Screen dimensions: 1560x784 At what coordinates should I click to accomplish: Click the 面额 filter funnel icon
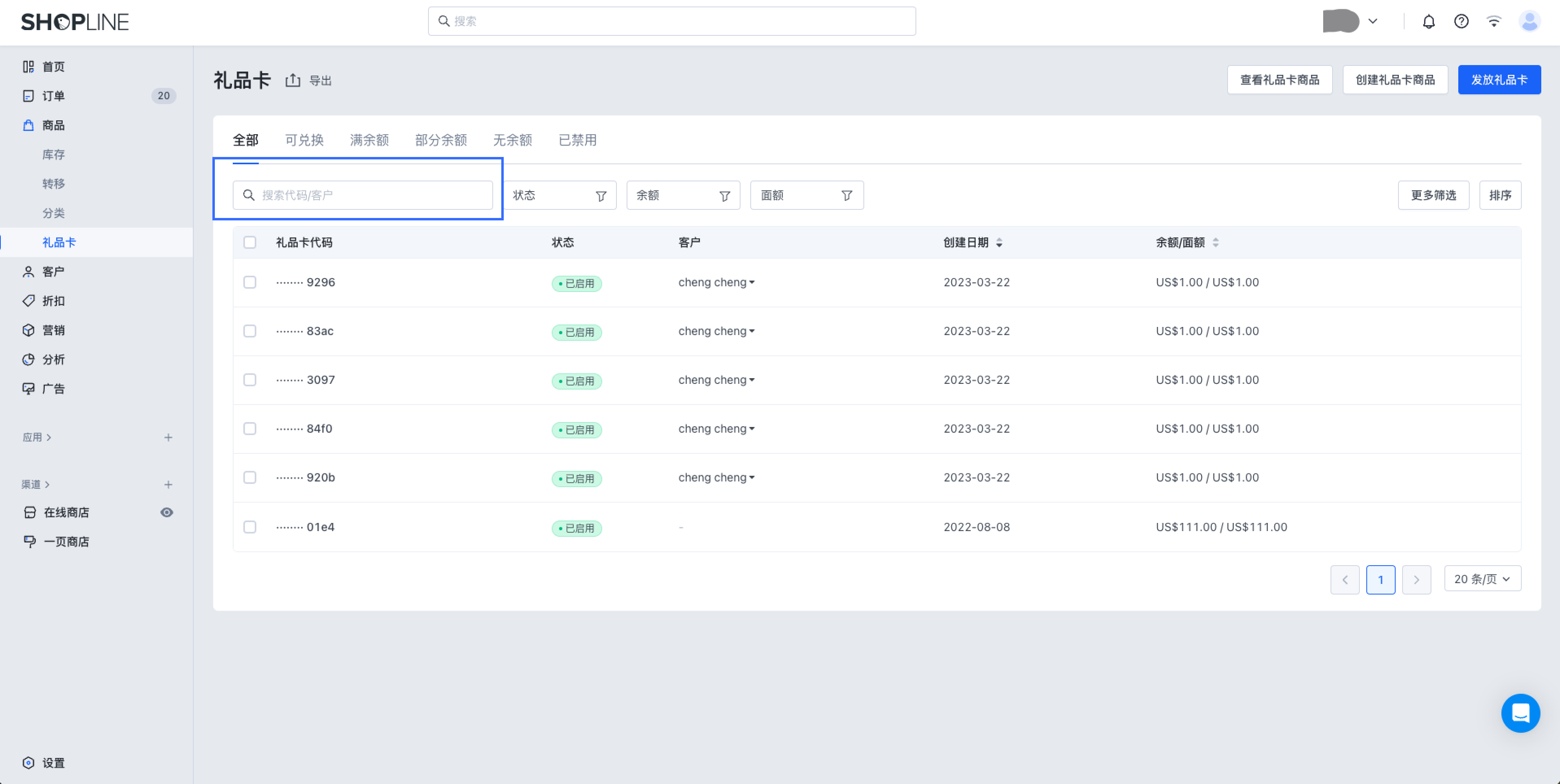847,196
